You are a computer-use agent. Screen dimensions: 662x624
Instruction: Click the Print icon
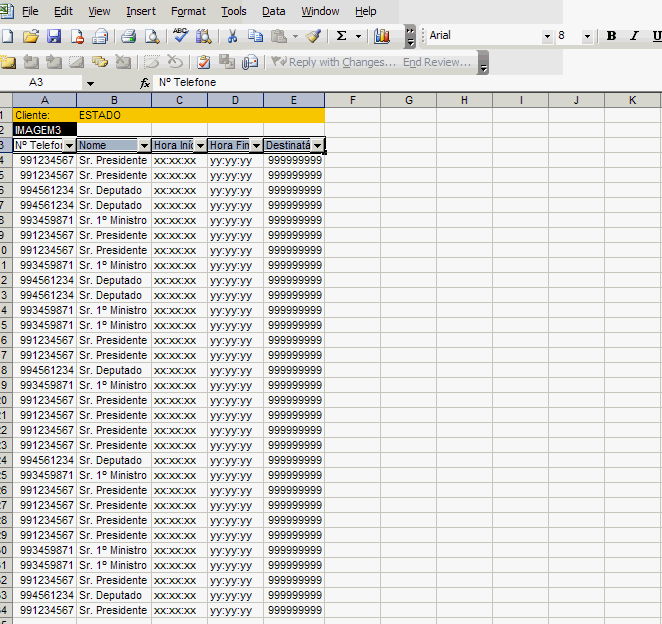tap(128, 36)
